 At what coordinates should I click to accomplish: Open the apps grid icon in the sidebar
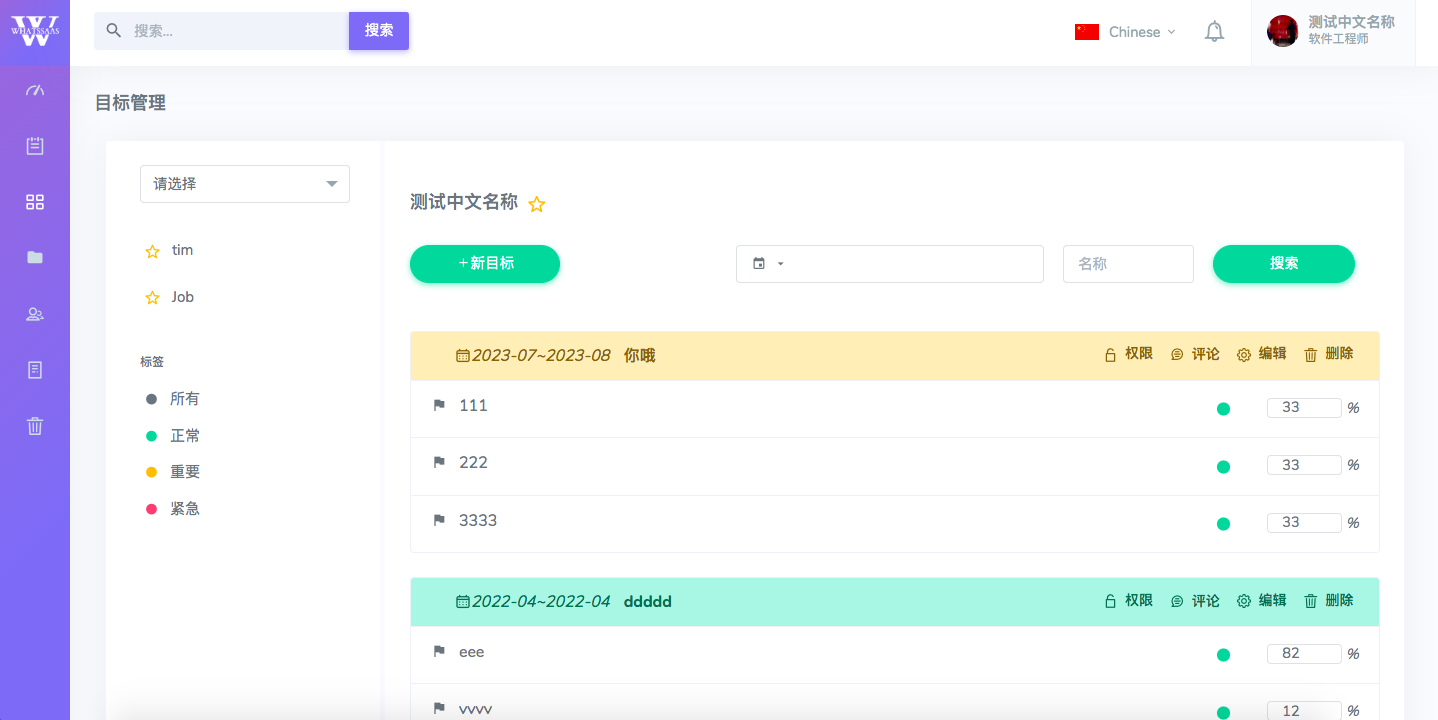[35, 201]
